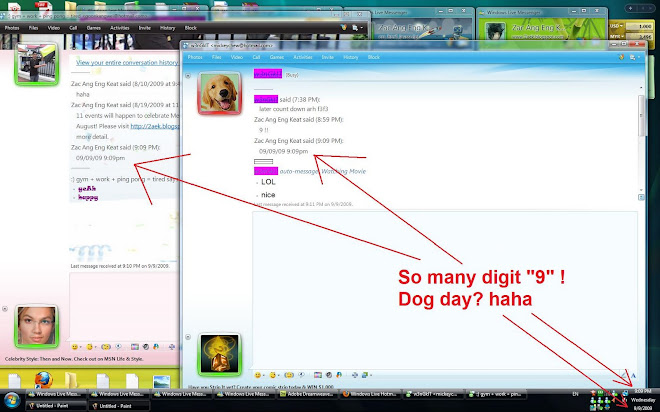Send a nudge in front chat window
This screenshot has width=660, height=412.
point(289,375)
